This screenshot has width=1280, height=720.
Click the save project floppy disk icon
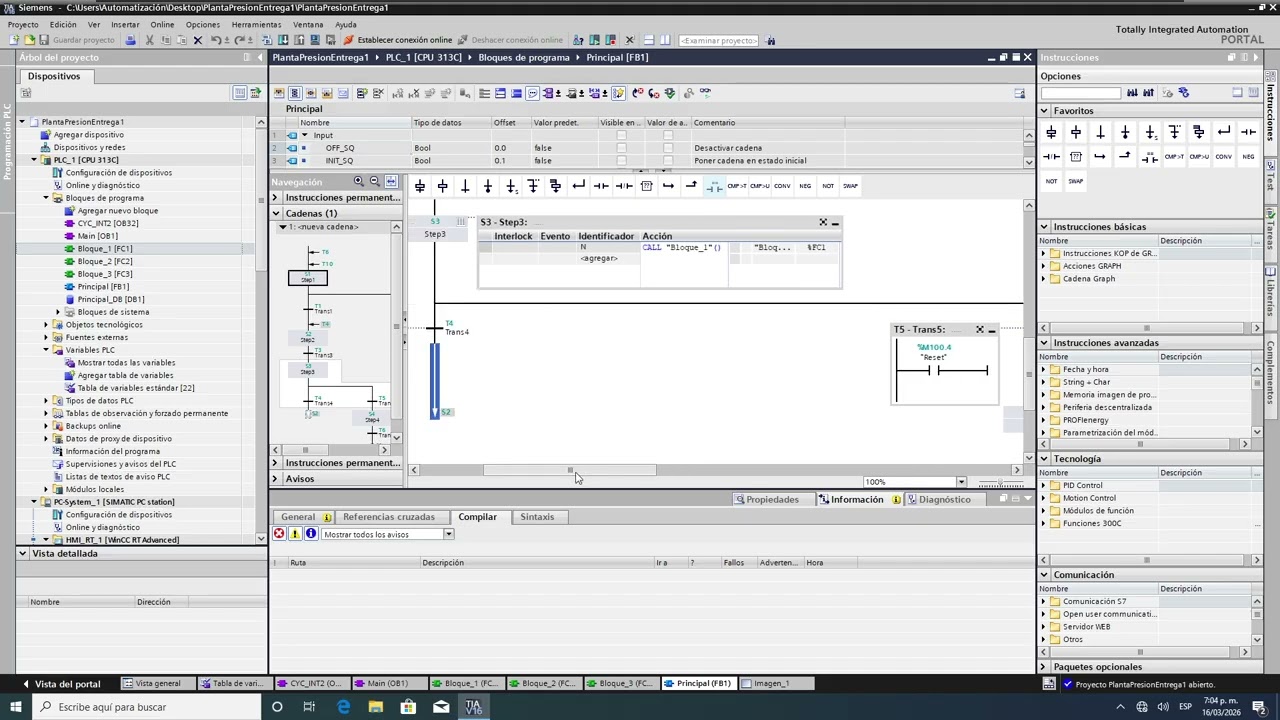click(x=45, y=40)
